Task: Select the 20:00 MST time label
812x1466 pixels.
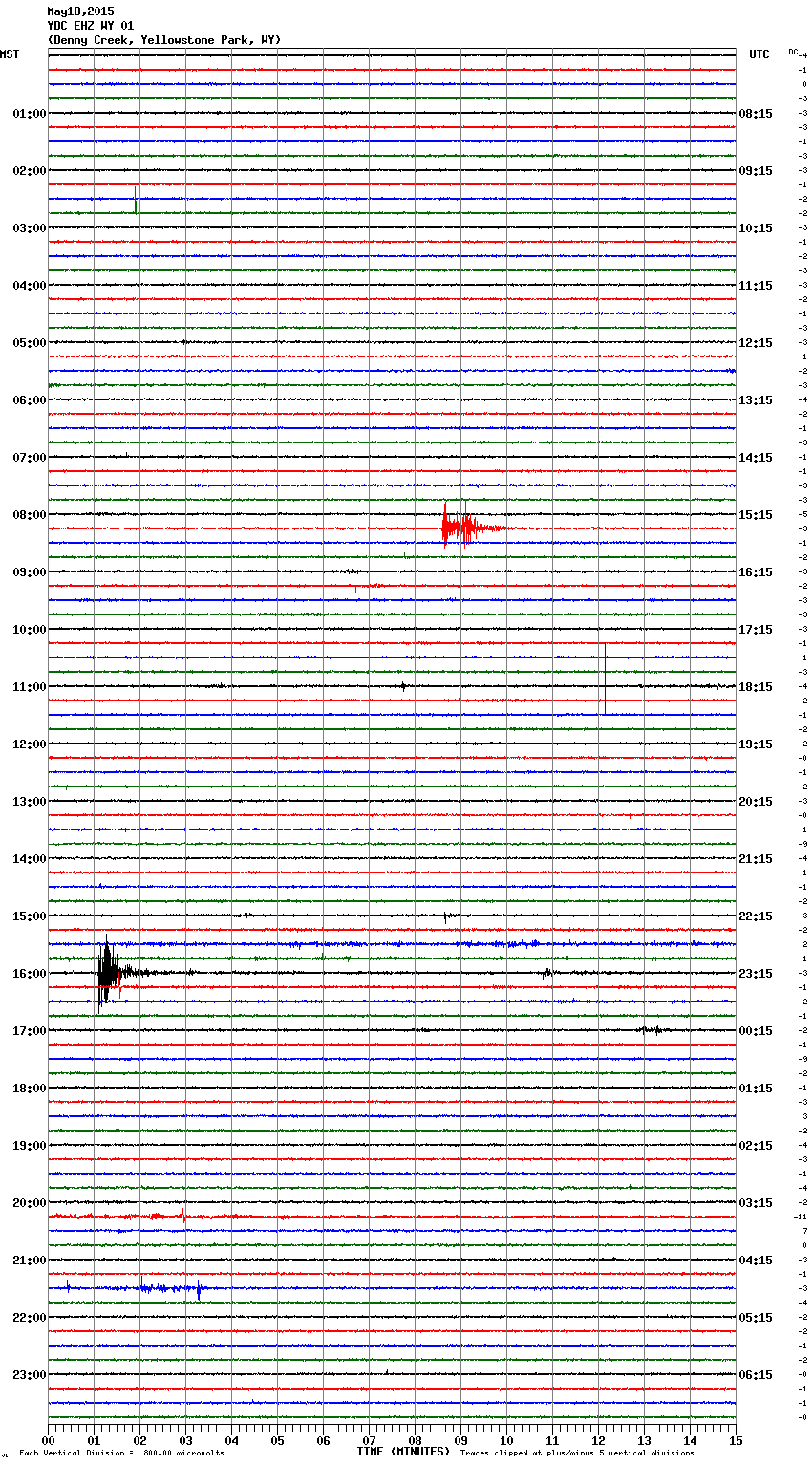Action: tap(30, 1203)
